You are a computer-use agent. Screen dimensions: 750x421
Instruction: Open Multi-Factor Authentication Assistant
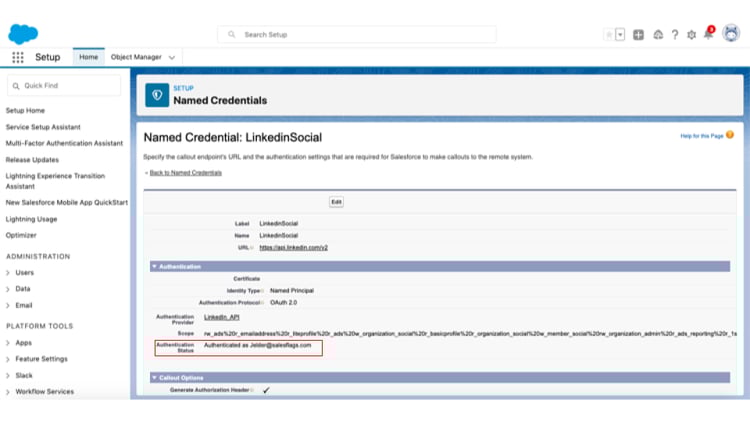(64, 144)
